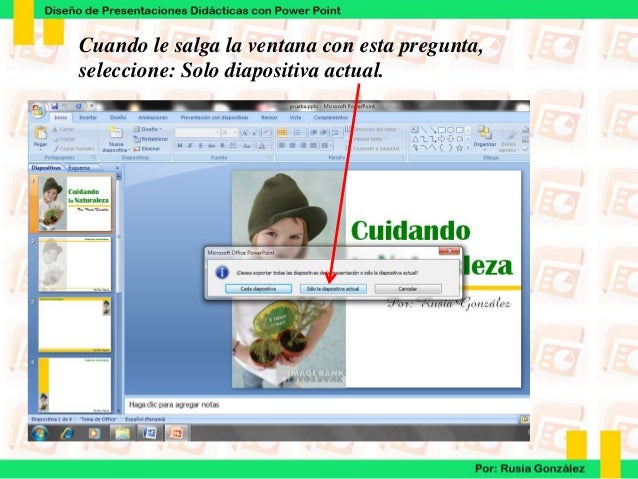Switch to Word on the taskbar

pos(149,433)
